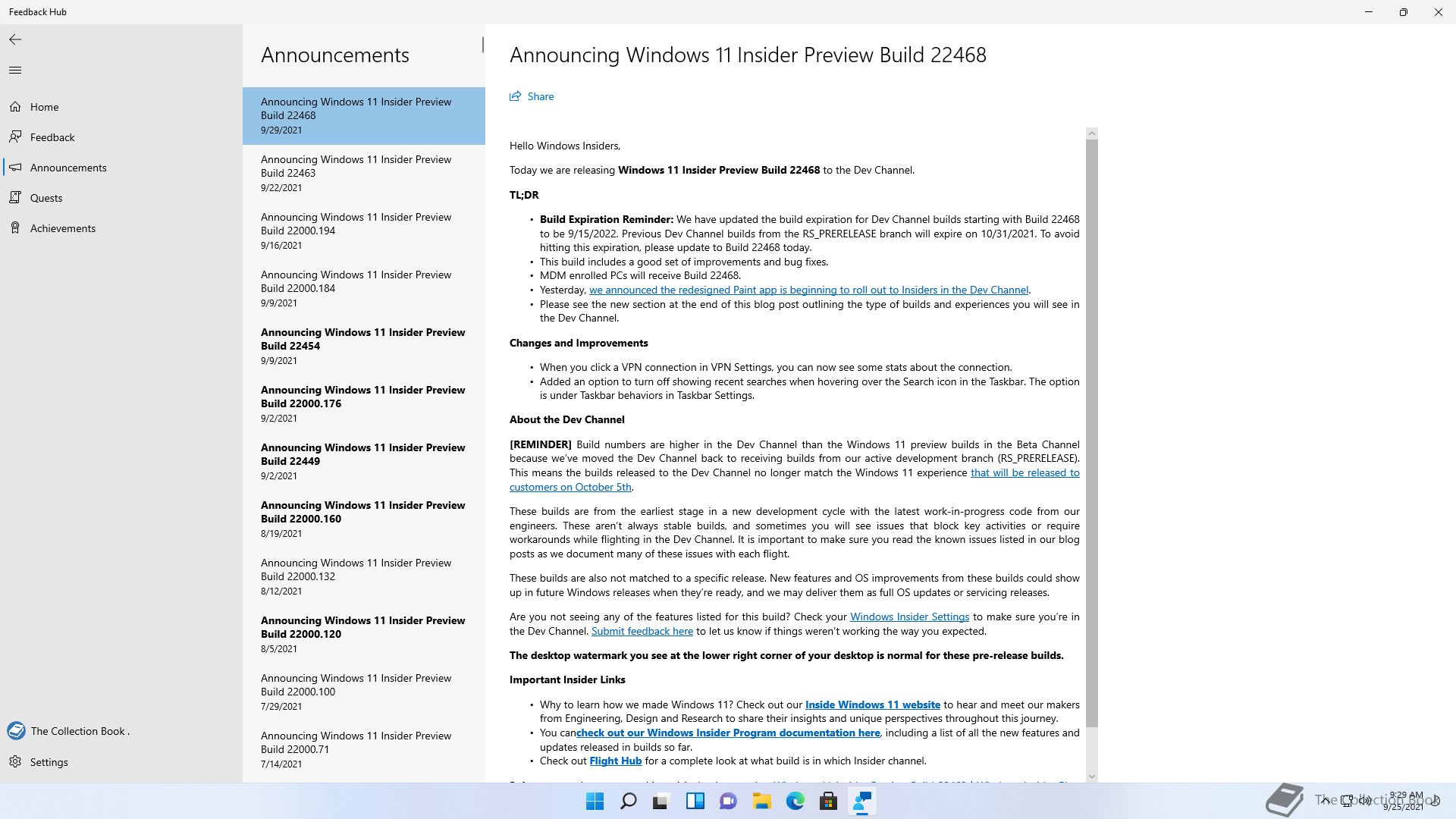Open Widgets from the taskbar

coord(695,801)
